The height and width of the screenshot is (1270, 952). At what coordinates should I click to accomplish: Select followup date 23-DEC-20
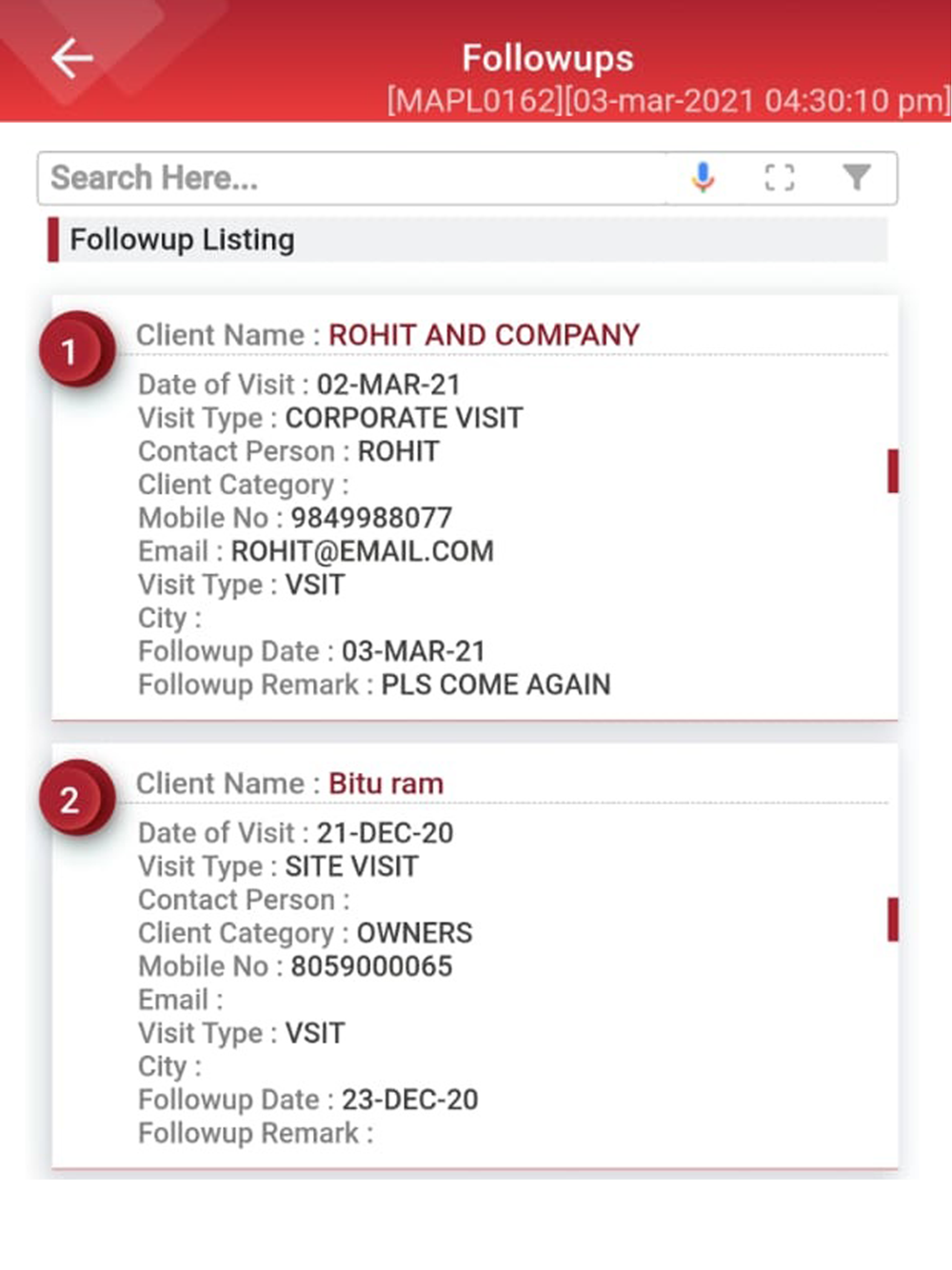(x=409, y=1100)
